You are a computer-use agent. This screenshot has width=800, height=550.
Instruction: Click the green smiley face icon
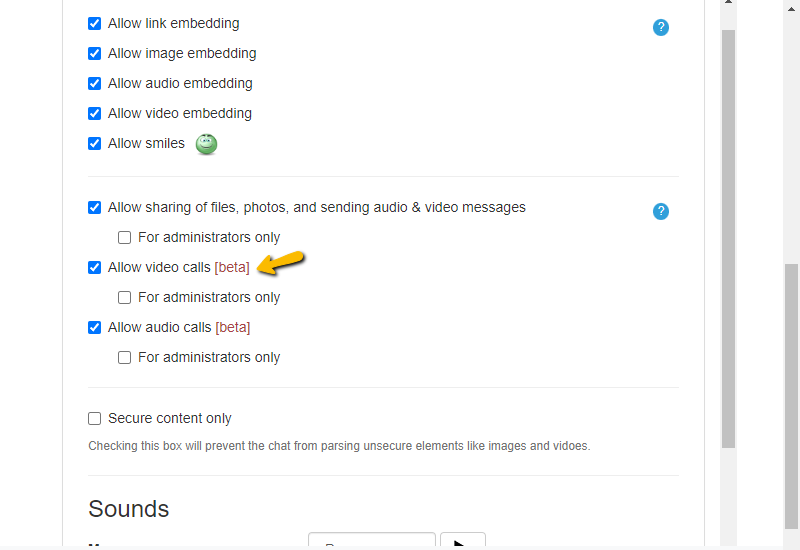tap(207, 144)
